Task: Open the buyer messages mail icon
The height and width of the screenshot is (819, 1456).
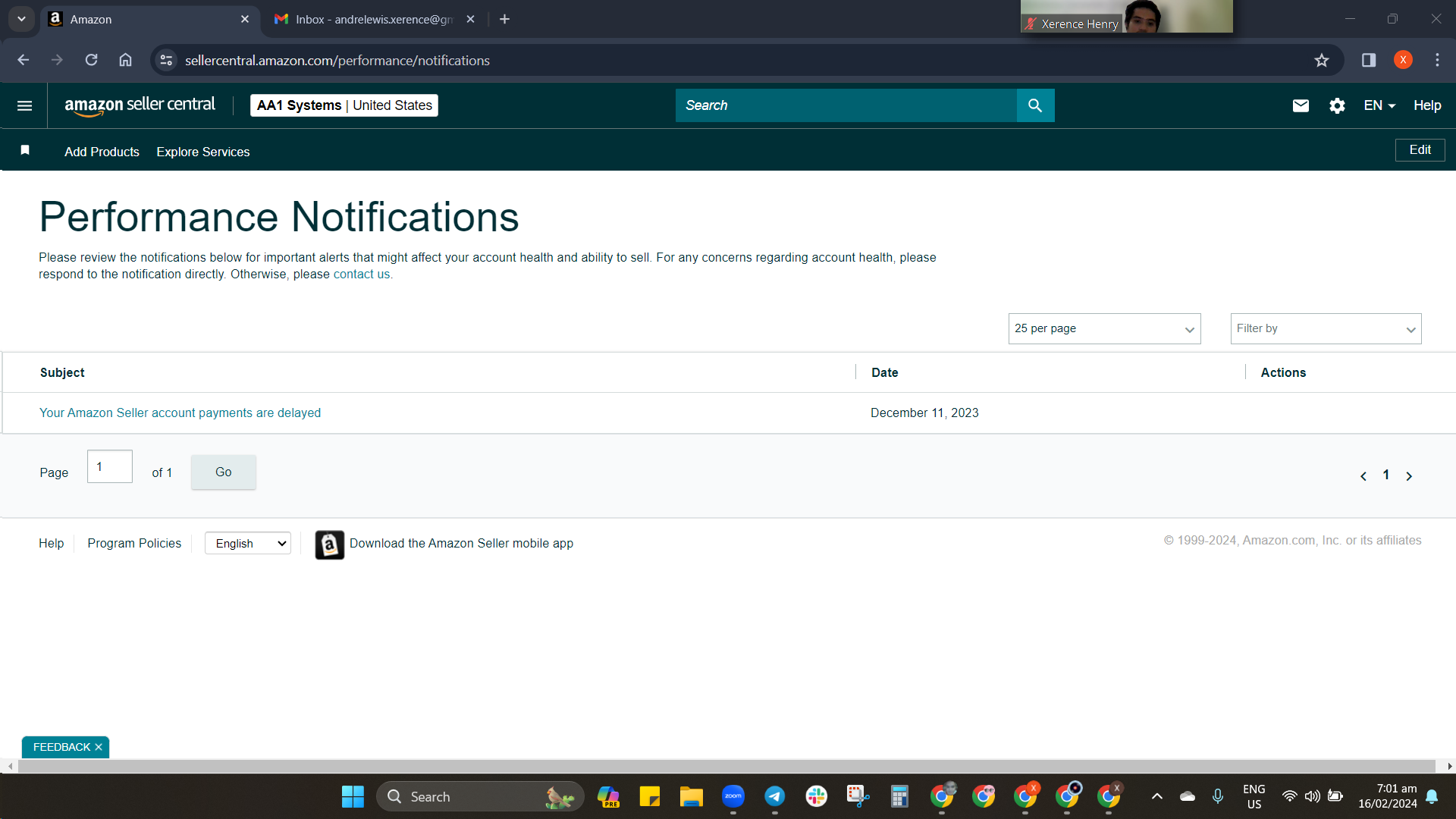Action: click(1301, 105)
